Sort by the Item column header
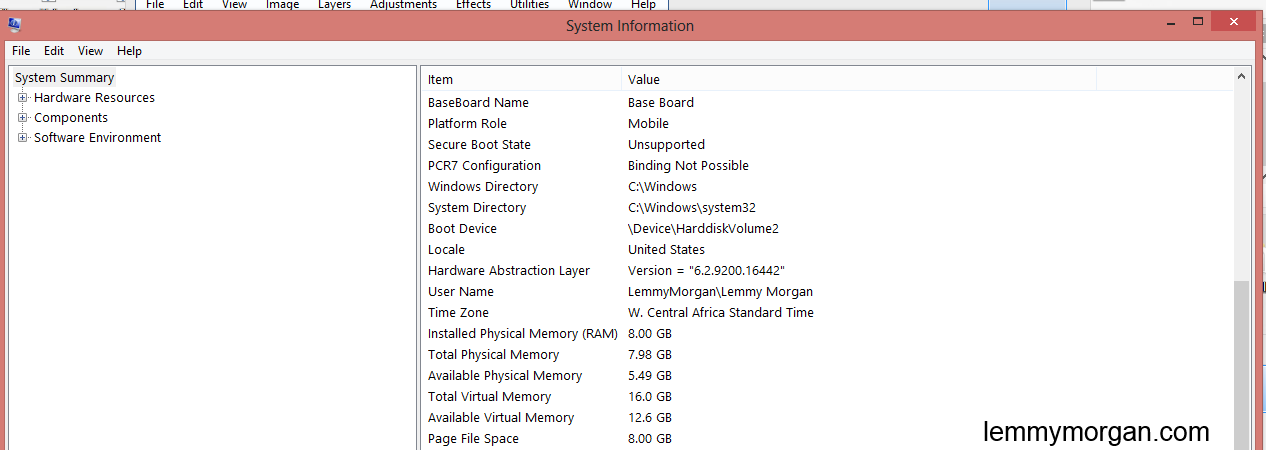 click(x=521, y=79)
